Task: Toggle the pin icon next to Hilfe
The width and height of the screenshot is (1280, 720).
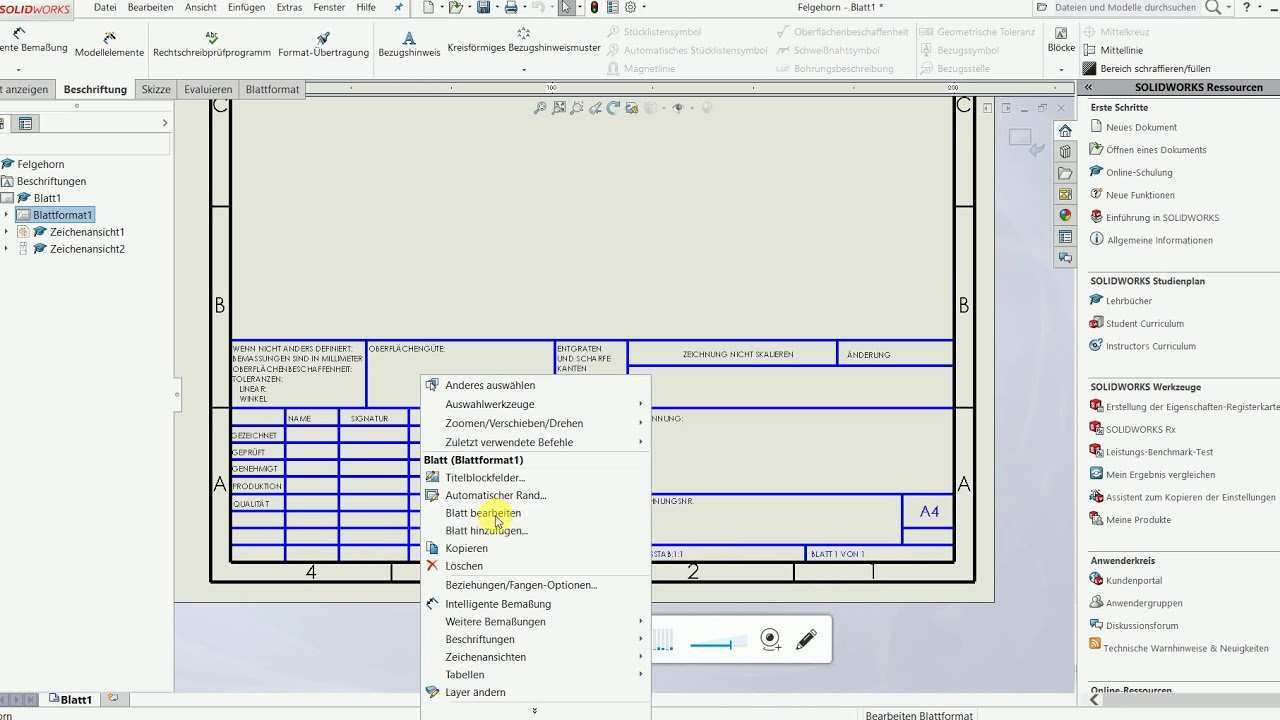Action: point(399,8)
